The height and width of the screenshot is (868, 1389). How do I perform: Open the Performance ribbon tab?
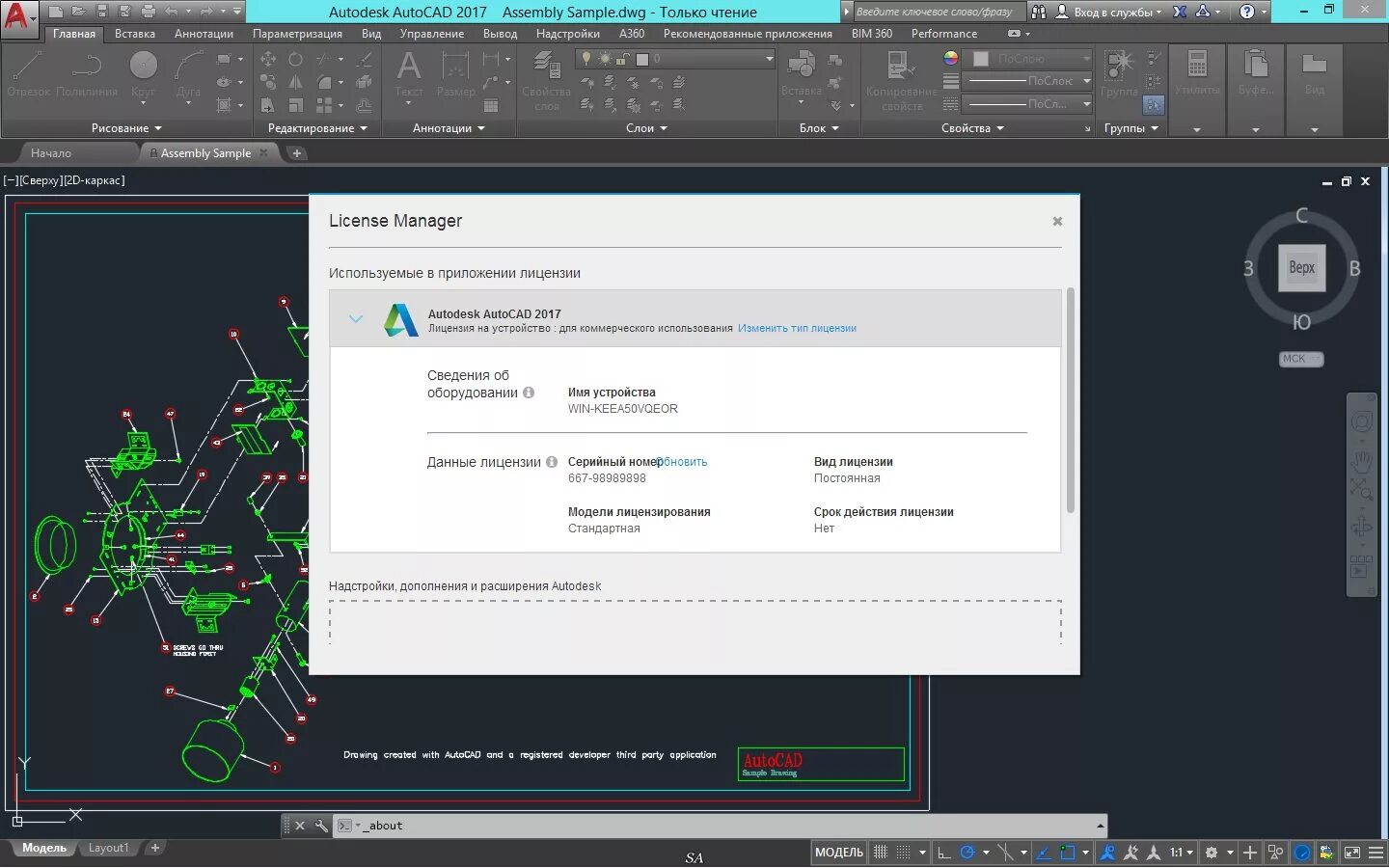pos(944,34)
